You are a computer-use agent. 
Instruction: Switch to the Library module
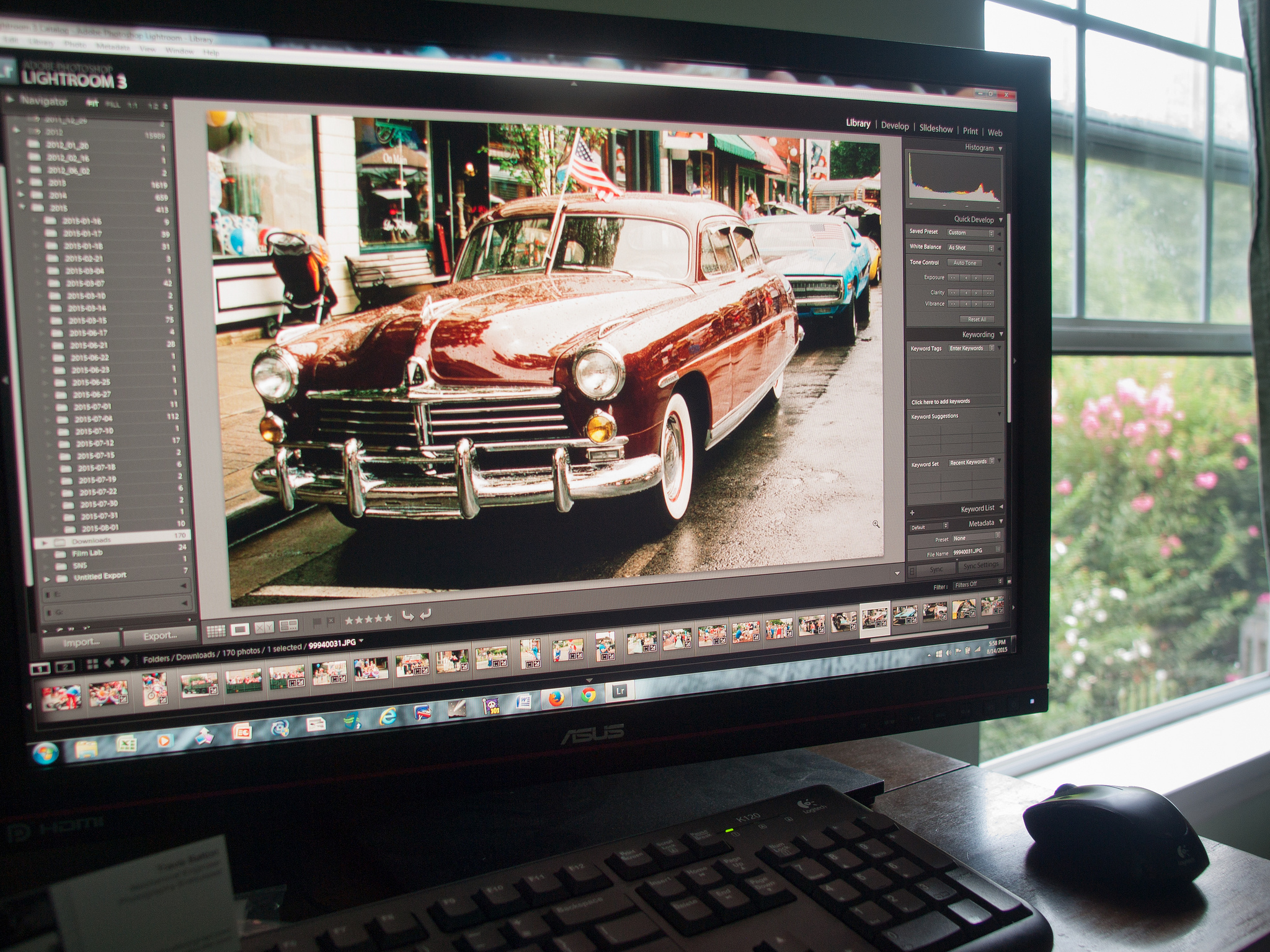[x=858, y=123]
